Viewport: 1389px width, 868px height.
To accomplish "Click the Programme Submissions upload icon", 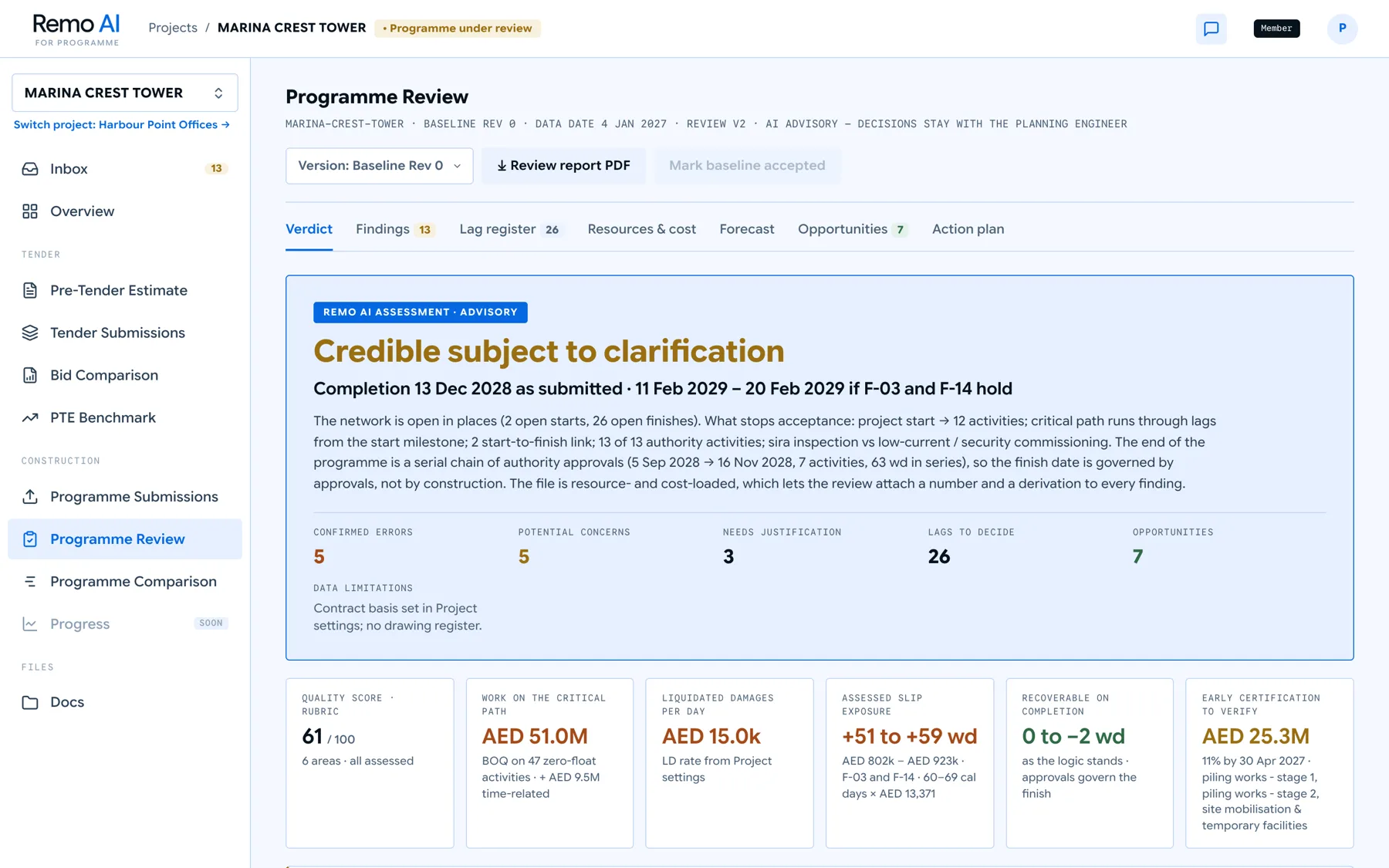I will [x=30, y=497].
